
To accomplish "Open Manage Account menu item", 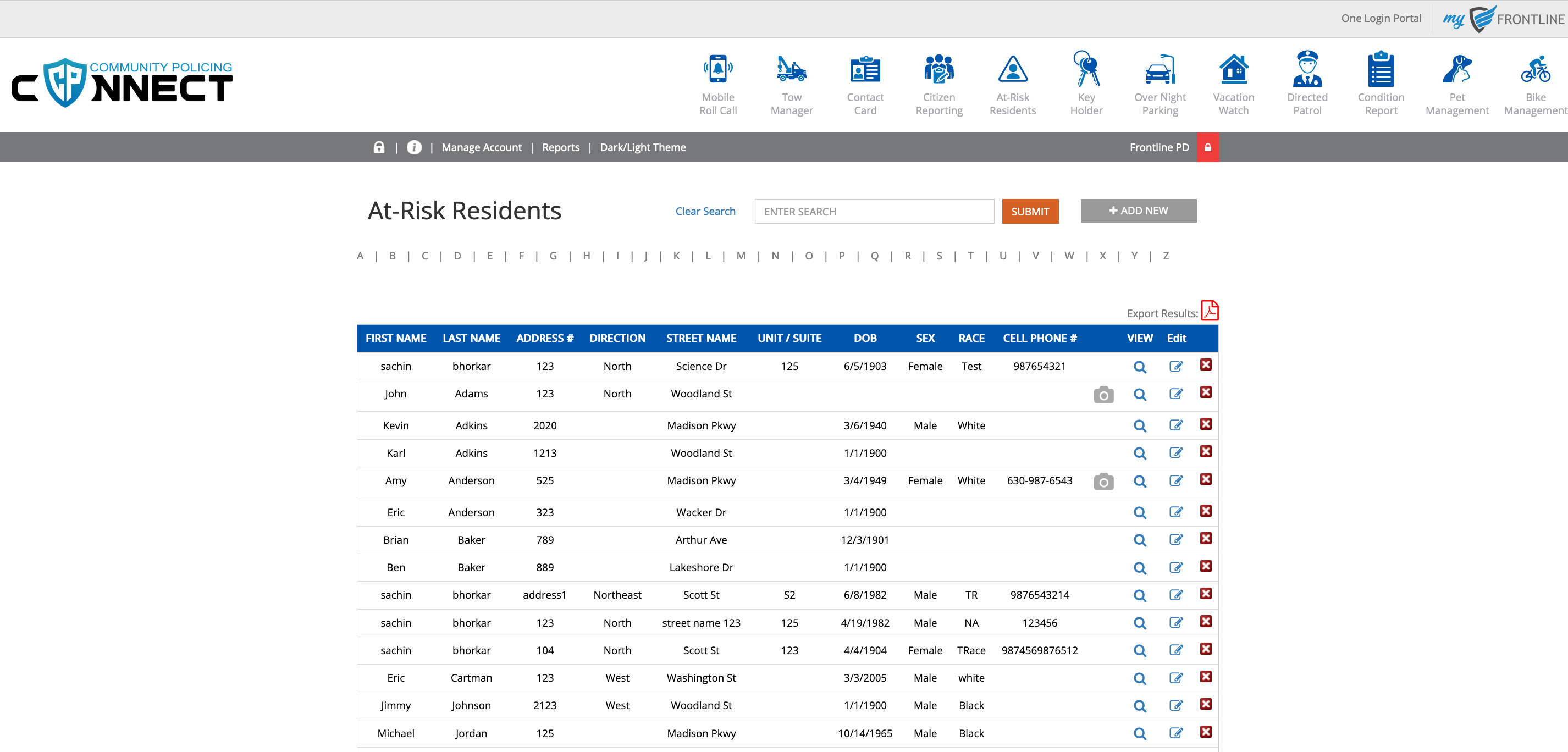I will click(481, 147).
